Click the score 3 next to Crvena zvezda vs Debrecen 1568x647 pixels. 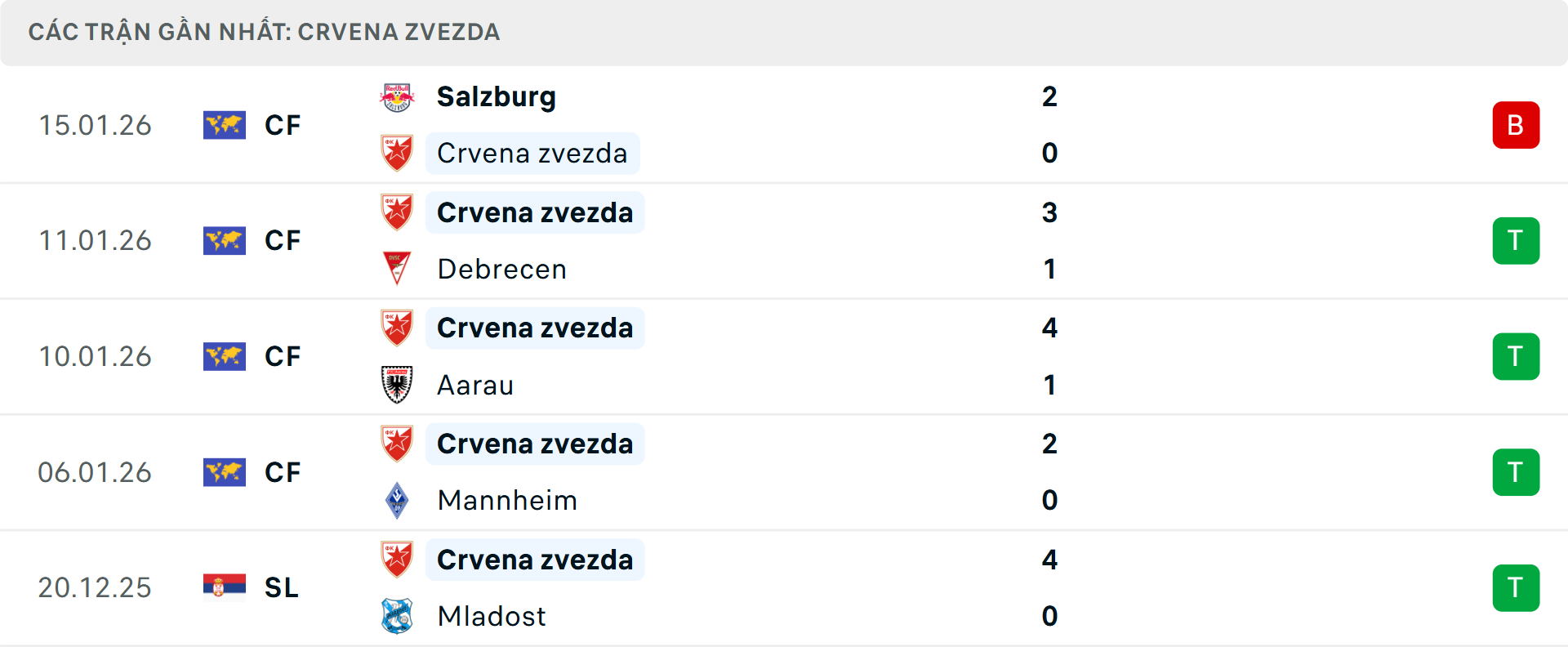[x=1050, y=212]
